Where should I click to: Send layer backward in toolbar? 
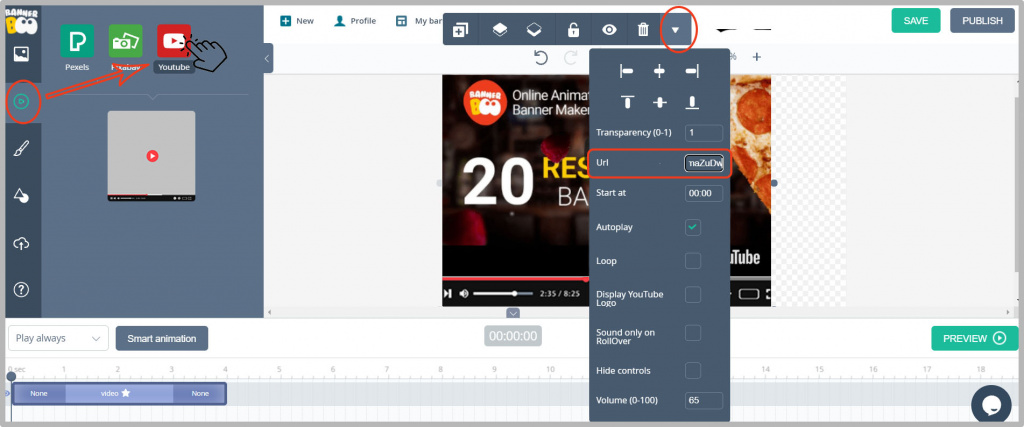534,30
